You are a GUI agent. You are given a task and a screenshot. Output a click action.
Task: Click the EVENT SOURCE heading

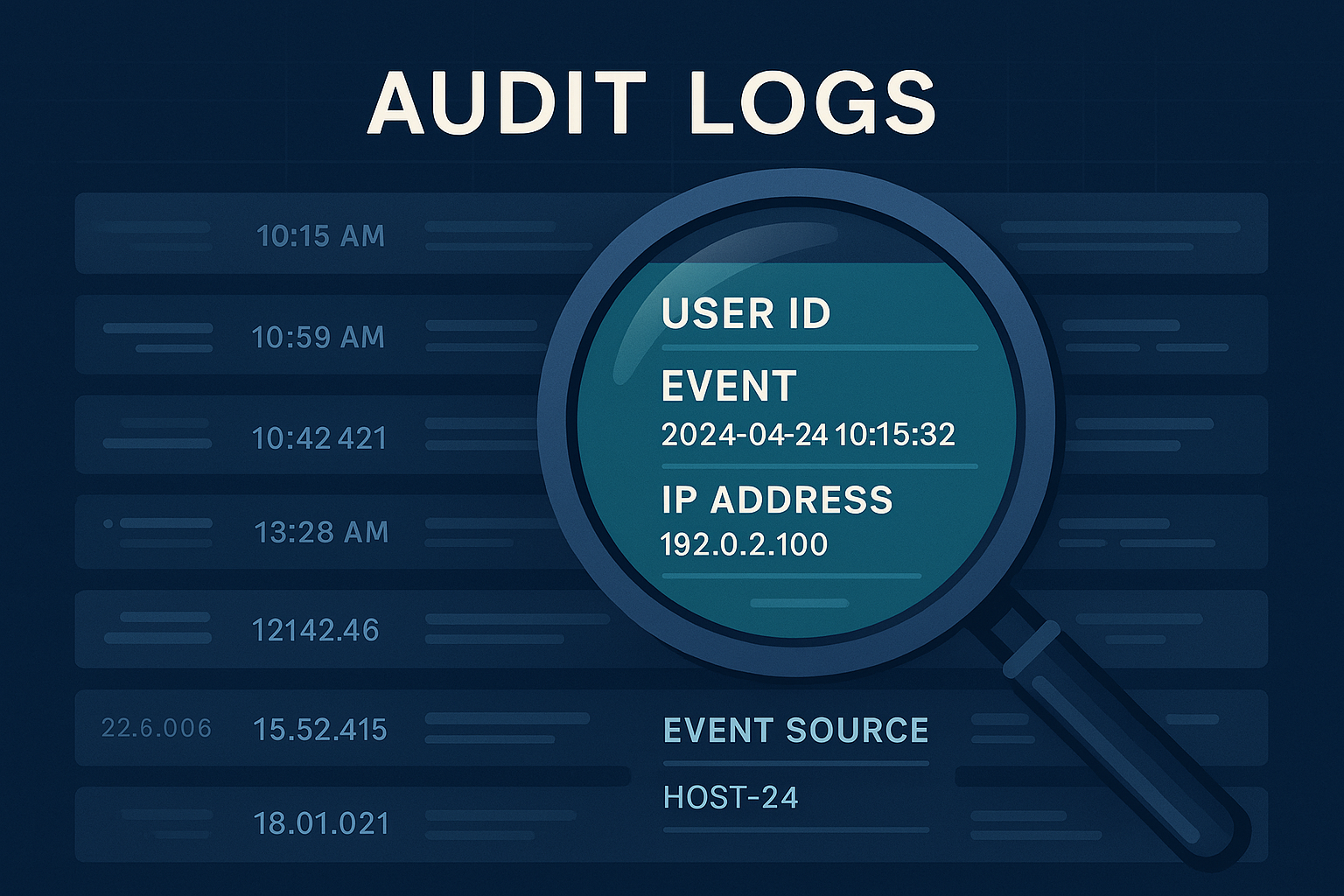pyautogui.click(x=795, y=730)
